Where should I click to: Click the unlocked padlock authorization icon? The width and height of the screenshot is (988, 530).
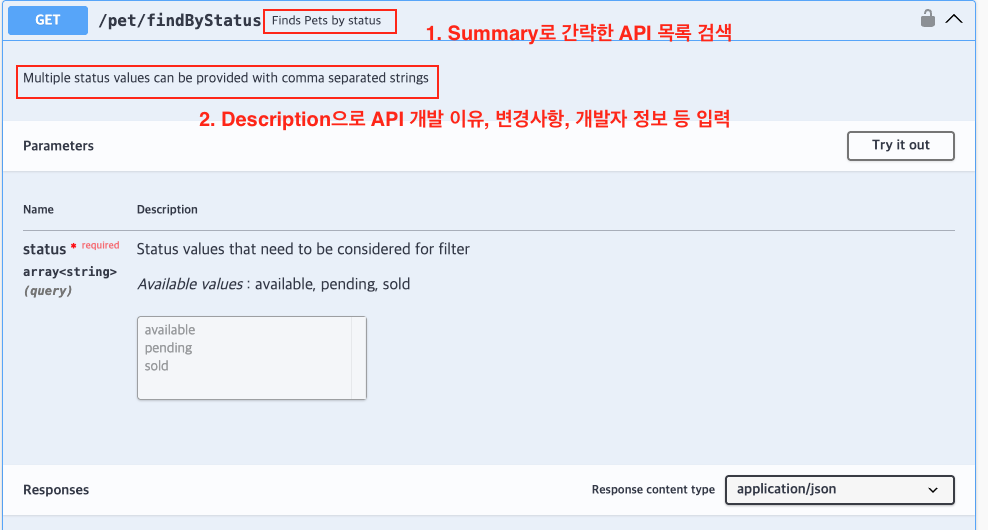[x=927, y=18]
